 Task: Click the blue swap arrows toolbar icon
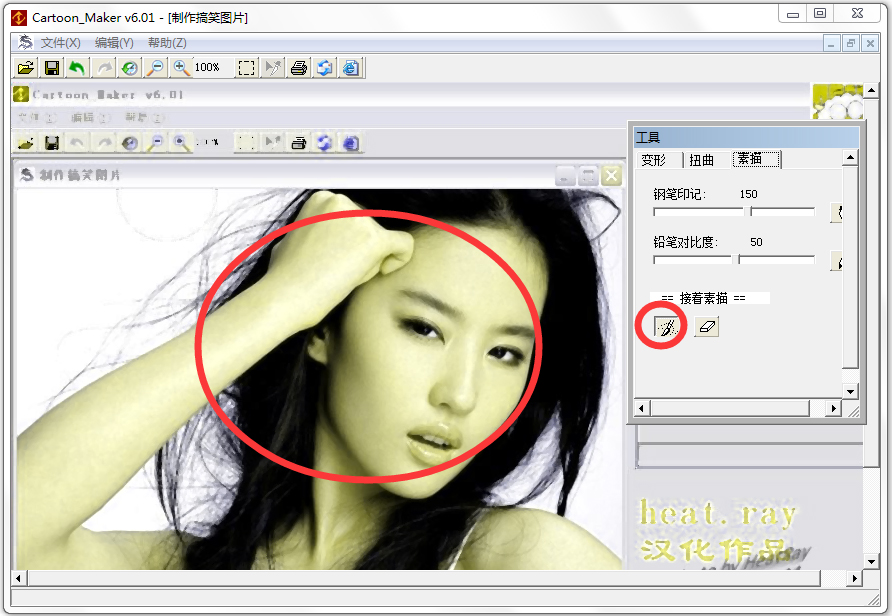[x=325, y=68]
